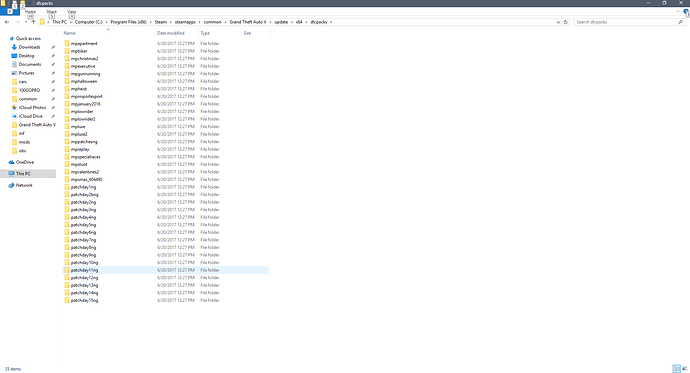Select the mppatchesng folder
This screenshot has height=373, width=690.
84,142
